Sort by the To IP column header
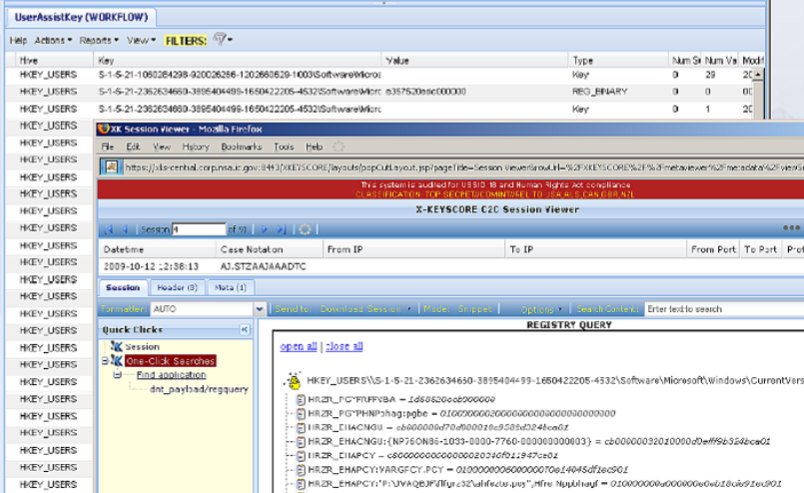This screenshot has width=804, height=493. pyautogui.click(x=595, y=249)
